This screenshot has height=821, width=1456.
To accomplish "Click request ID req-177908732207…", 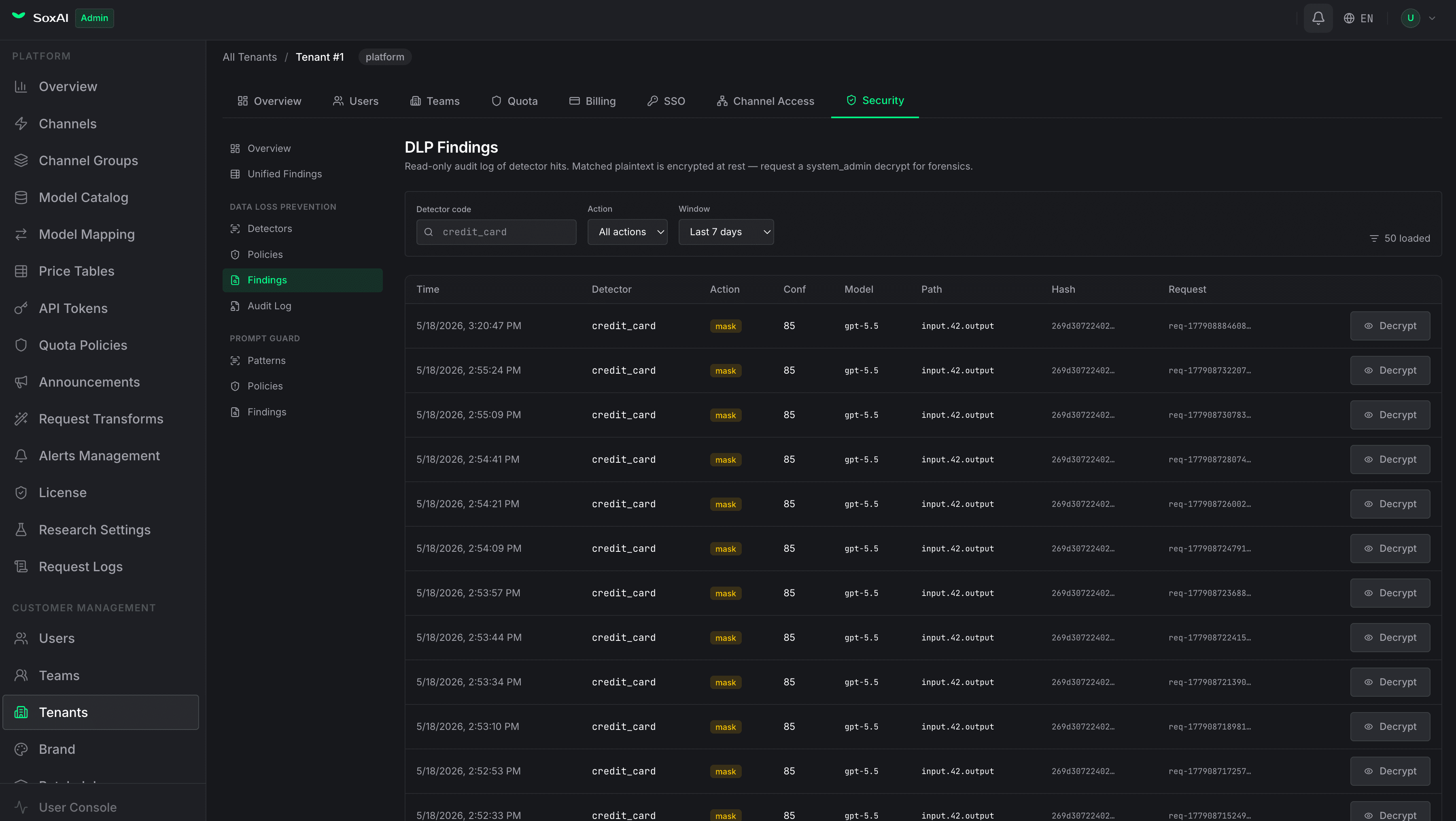I will (1210, 370).
